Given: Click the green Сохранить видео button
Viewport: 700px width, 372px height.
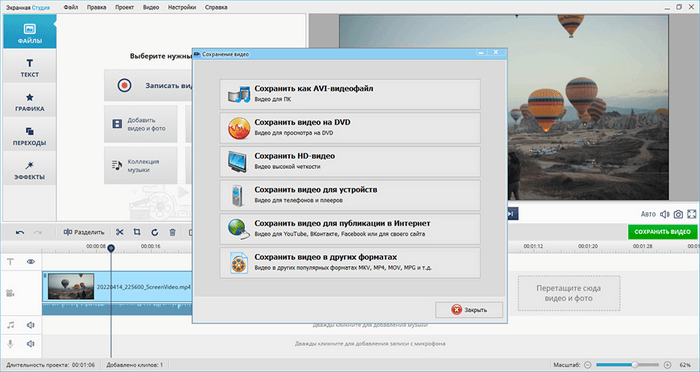Looking at the screenshot, I should click(x=662, y=232).
